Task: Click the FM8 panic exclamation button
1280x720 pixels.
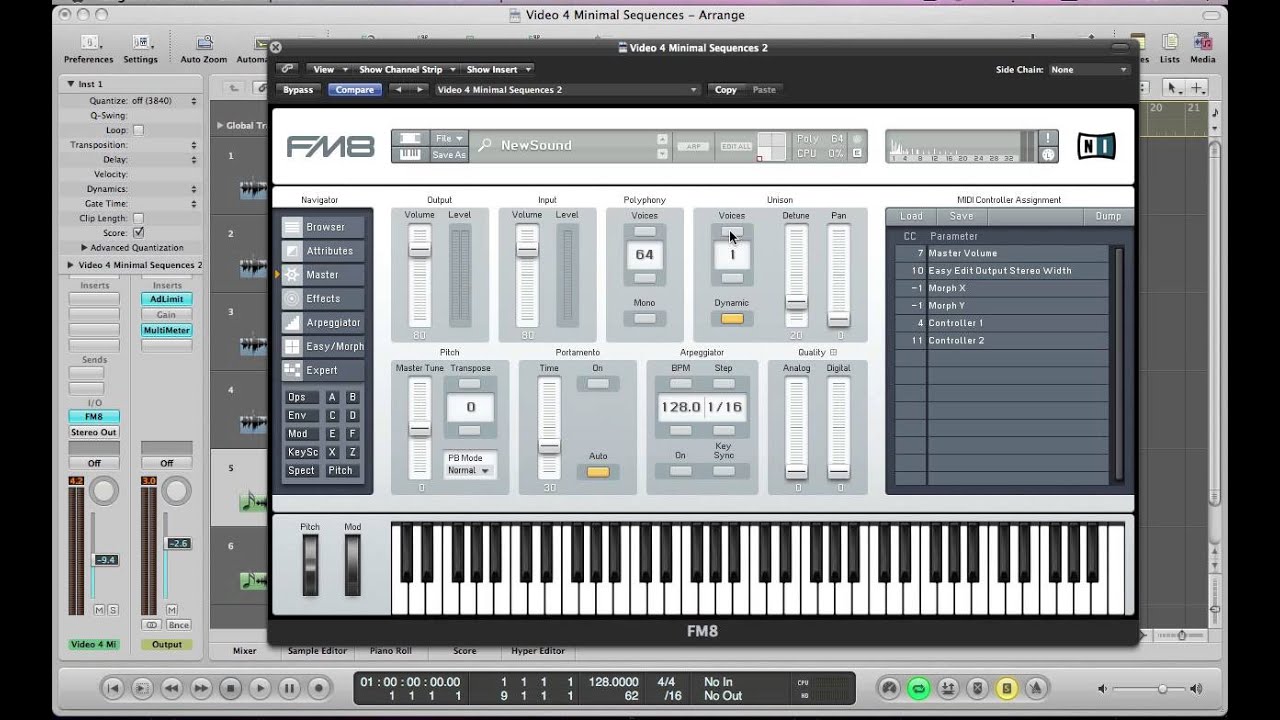Action: point(1048,138)
